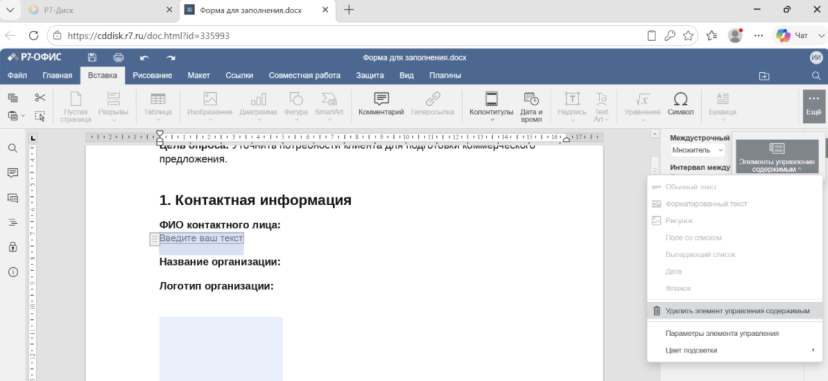Open the Изображение insert dropdown
Image resolution: width=828 pixels, height=381 pixels.
point(210,107)
